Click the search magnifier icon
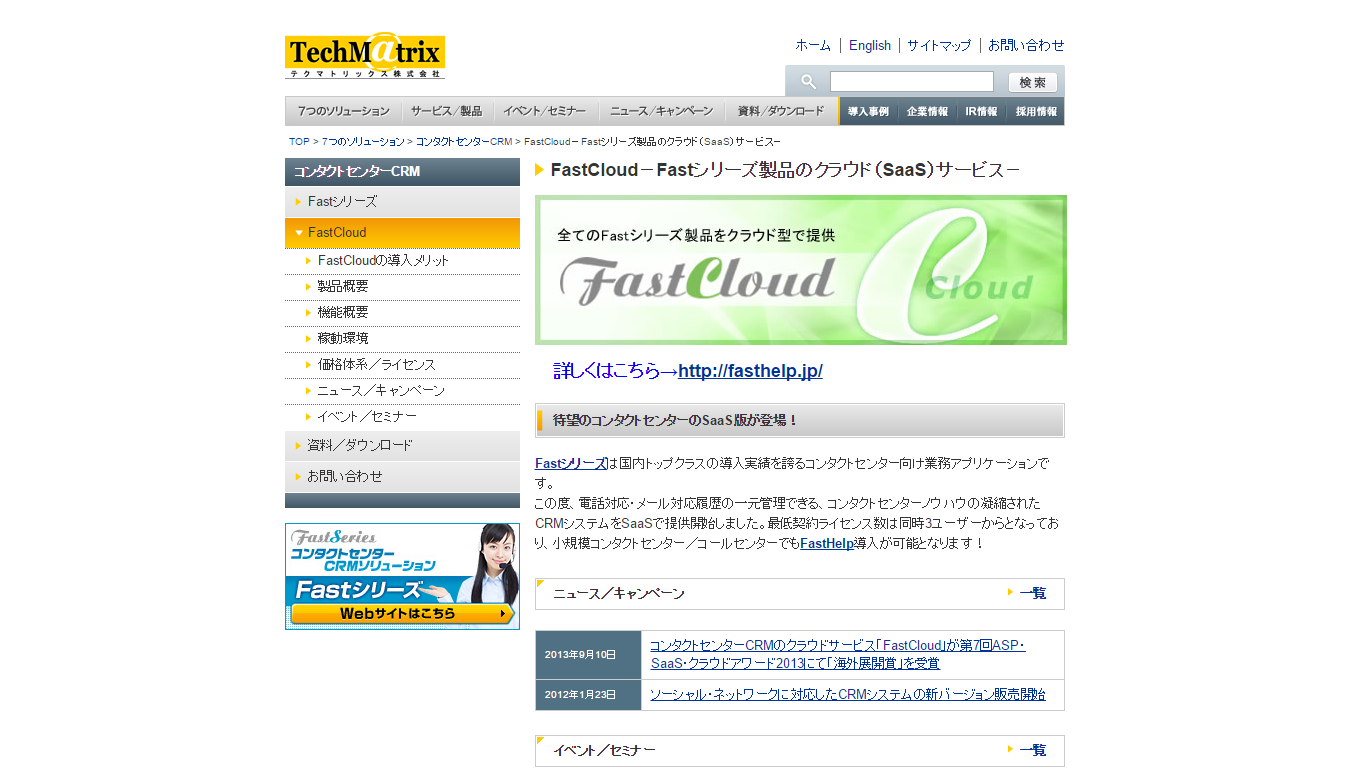The width and height of the screenshot is (1349, 768). [809, 82]
